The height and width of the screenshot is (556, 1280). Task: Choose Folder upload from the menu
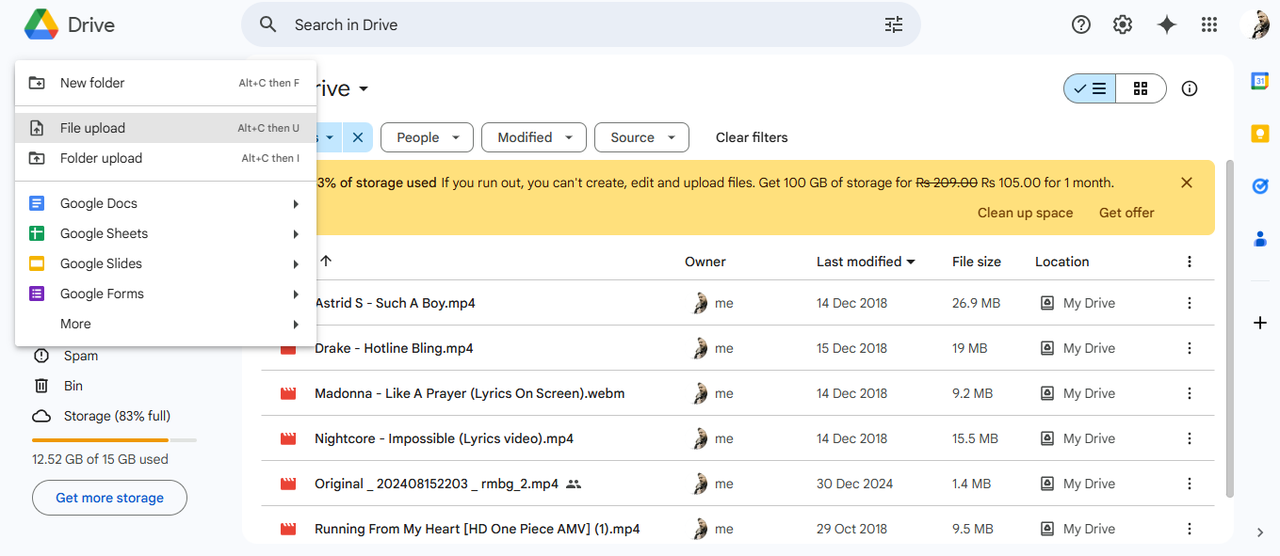click(x=166, y=158)
